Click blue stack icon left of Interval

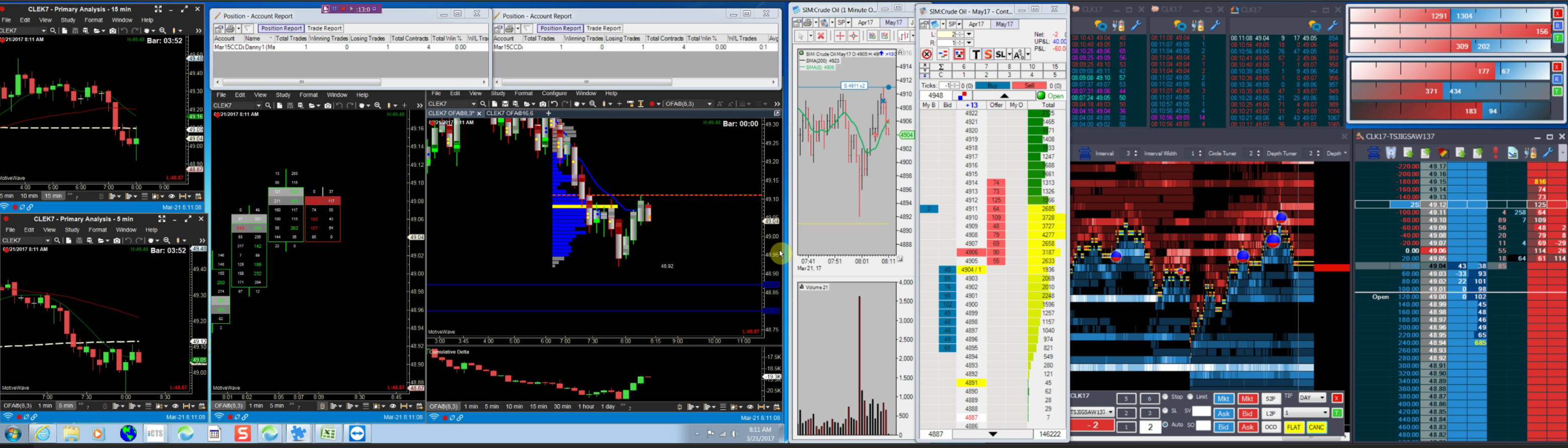tap(1084, 153)
